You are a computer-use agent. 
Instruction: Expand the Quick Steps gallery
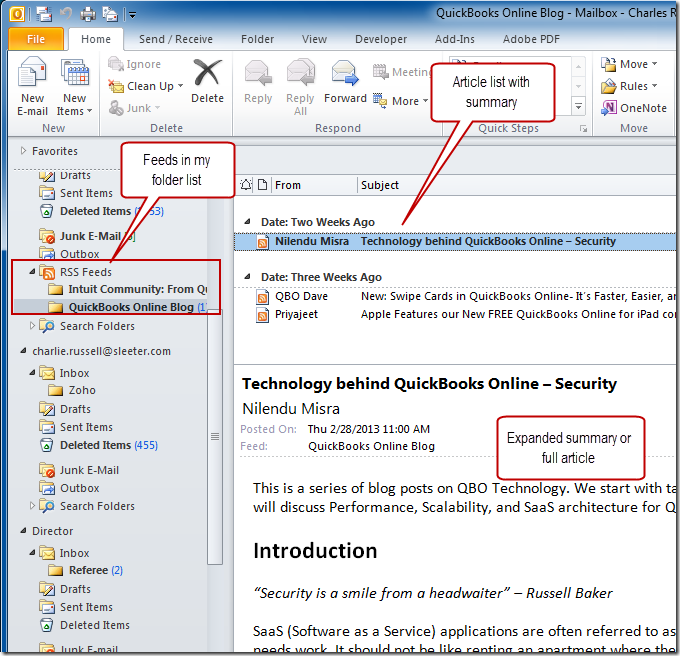(578, 106)
